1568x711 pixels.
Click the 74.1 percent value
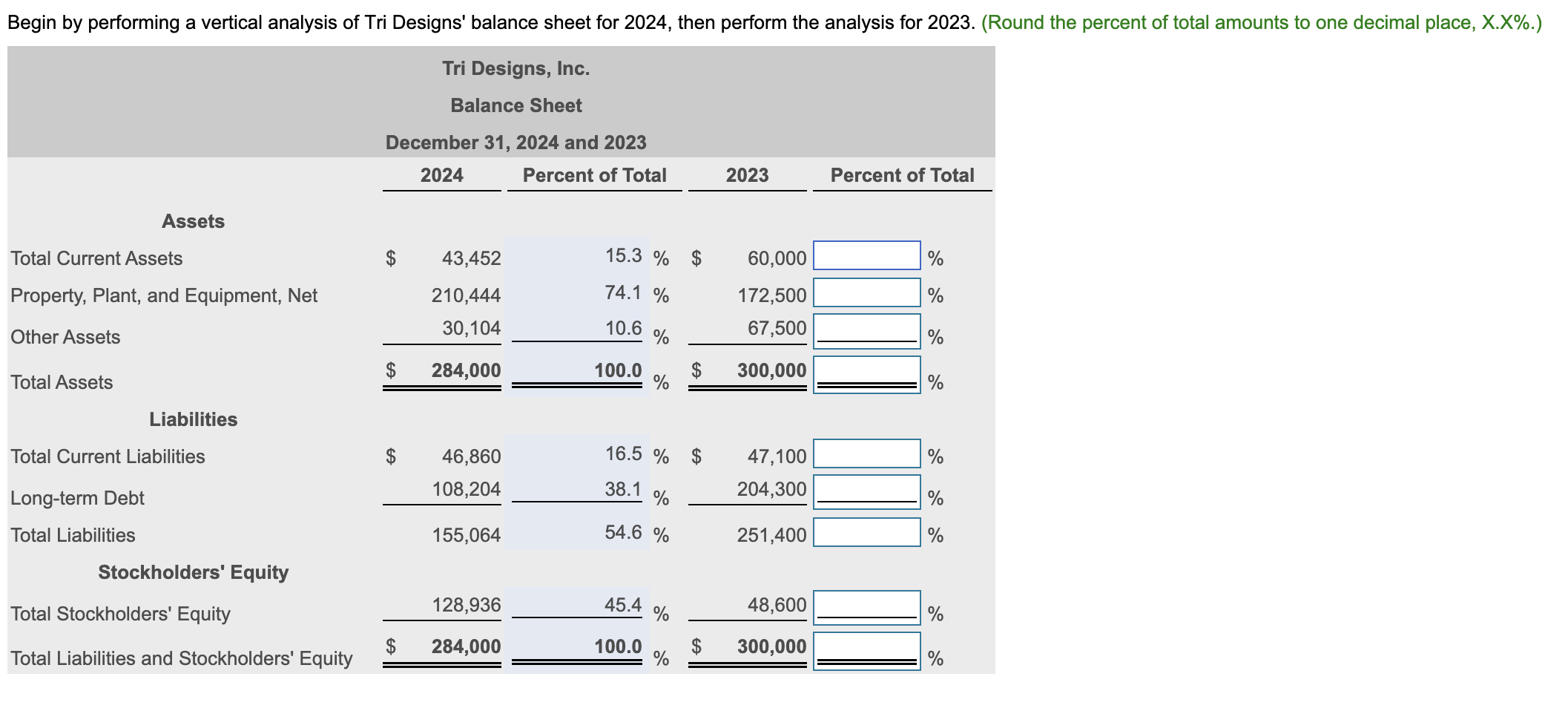pos(623,292)
